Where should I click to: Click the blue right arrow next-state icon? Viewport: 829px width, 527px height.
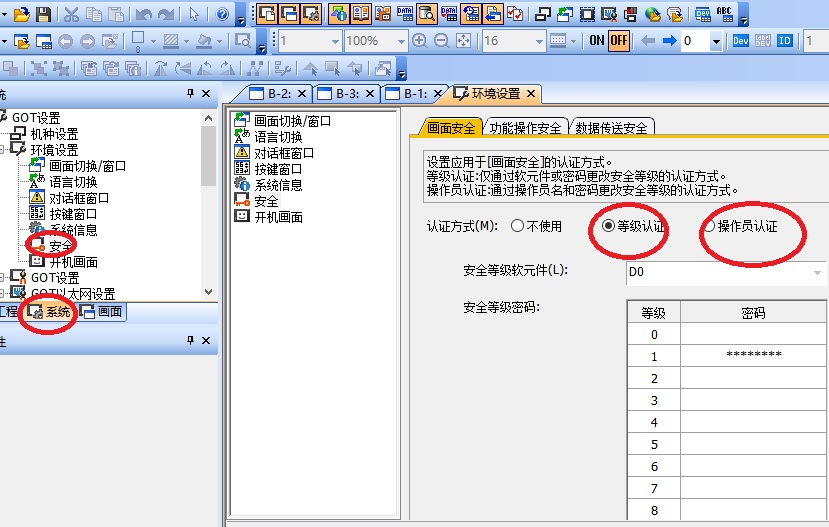(668, 41)
